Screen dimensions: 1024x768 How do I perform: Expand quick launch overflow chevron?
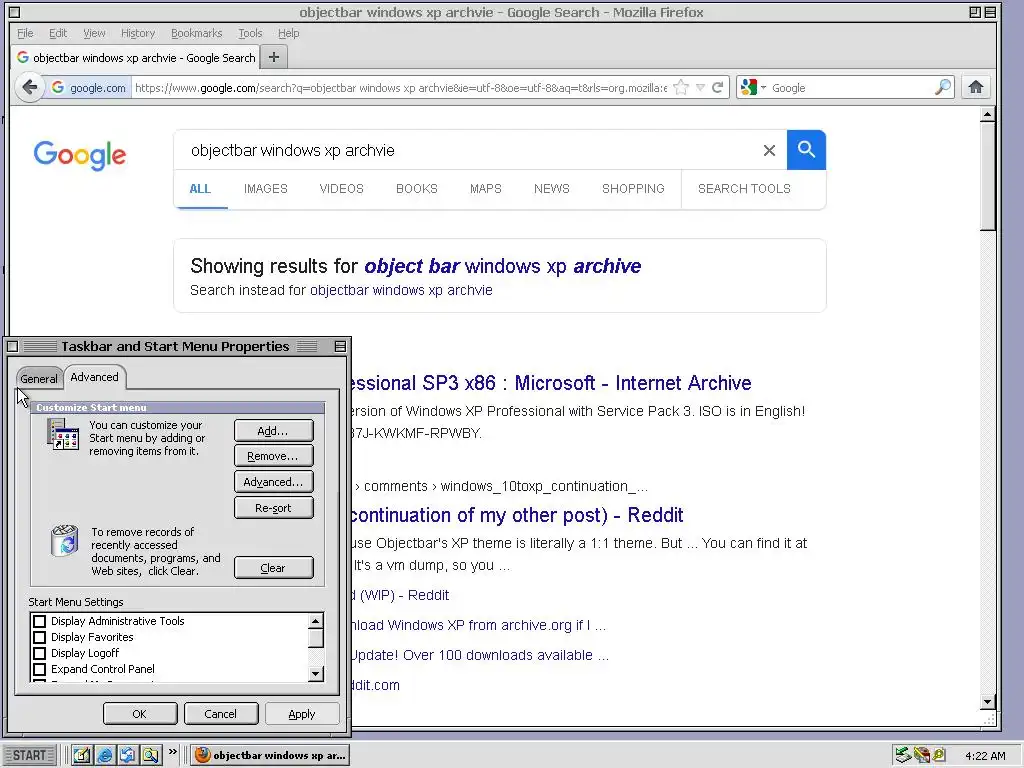coord(172,752)
